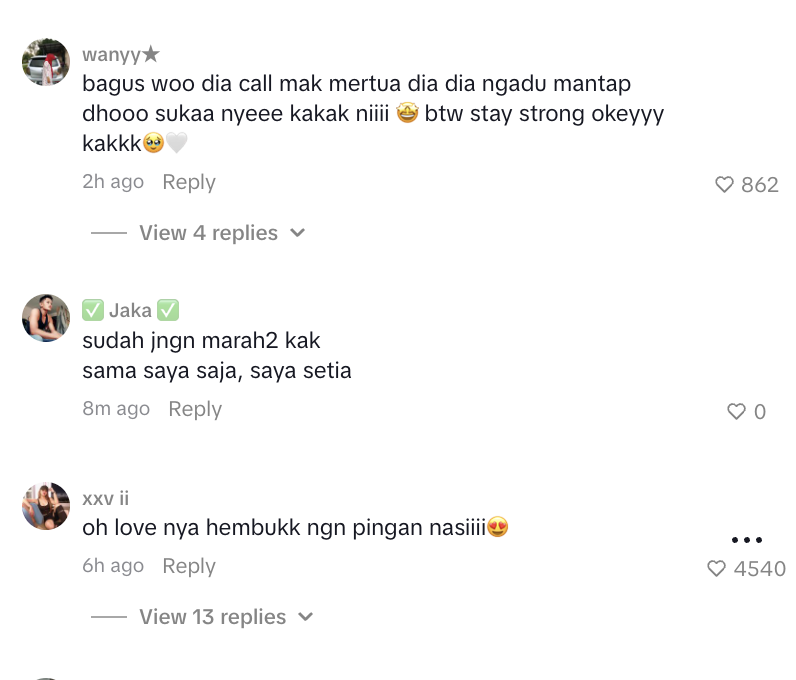Open three-dot options on xxv ii's comment

(x=746, y=540)
